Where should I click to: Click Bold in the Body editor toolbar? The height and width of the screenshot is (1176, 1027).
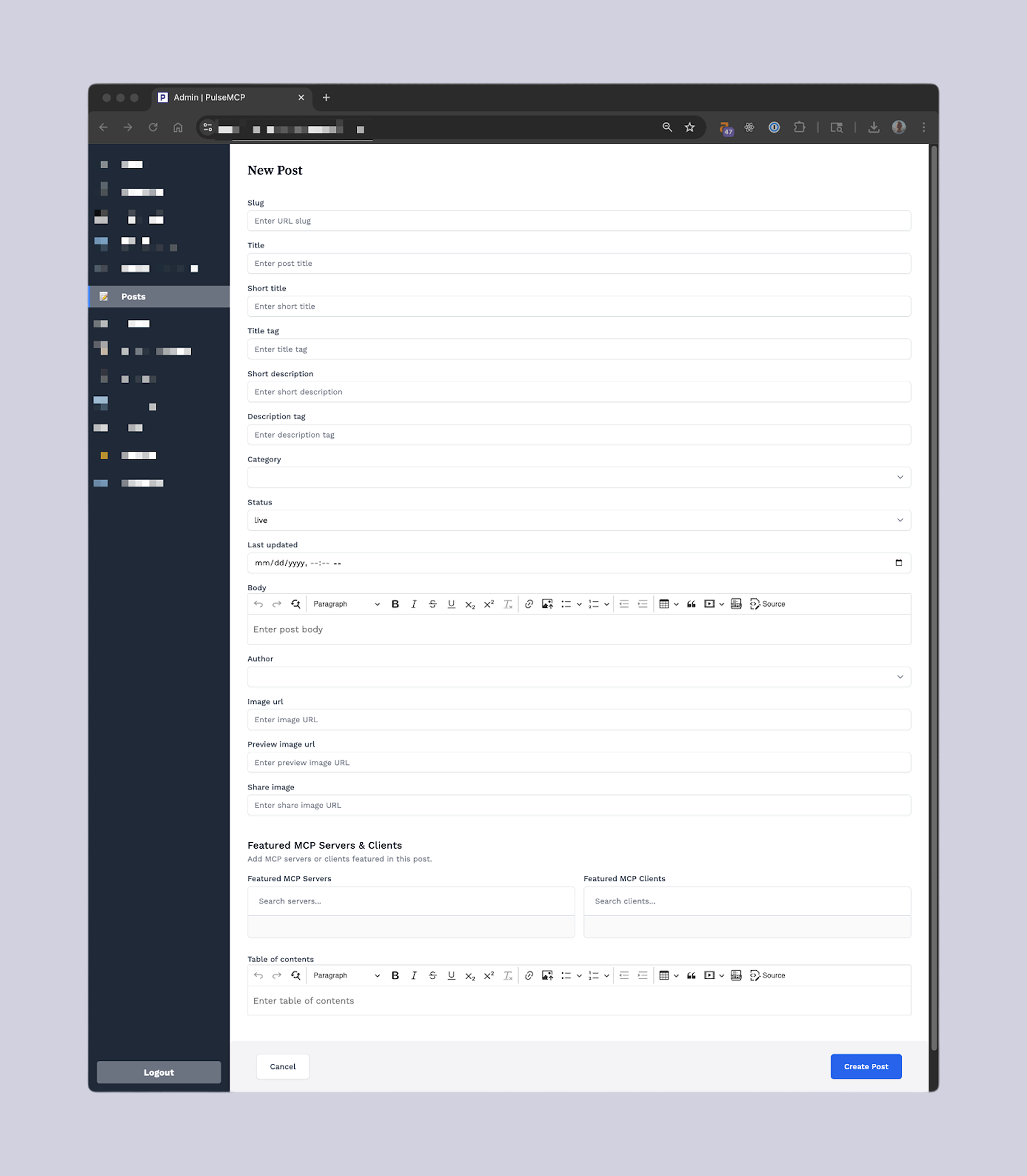point(395,604)
